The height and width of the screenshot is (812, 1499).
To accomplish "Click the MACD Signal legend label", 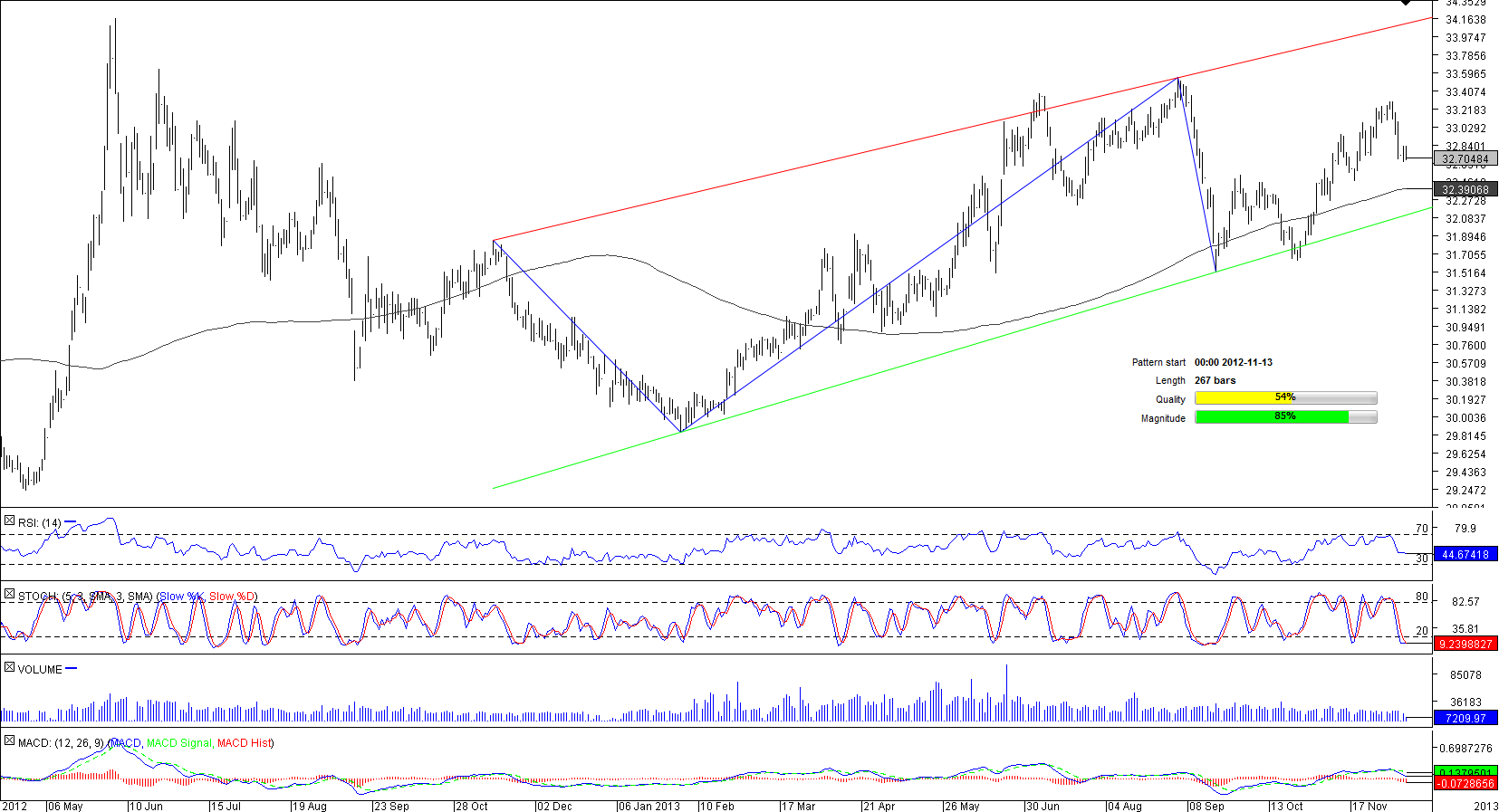I will click(x=178, y=743).
